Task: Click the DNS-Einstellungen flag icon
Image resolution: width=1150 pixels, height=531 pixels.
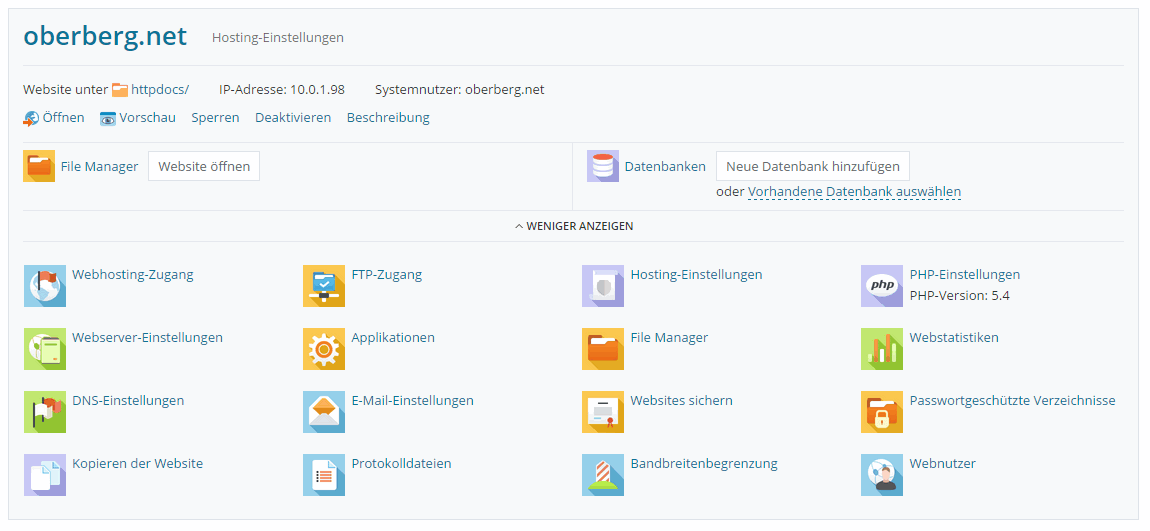Action: click(44, 412)
